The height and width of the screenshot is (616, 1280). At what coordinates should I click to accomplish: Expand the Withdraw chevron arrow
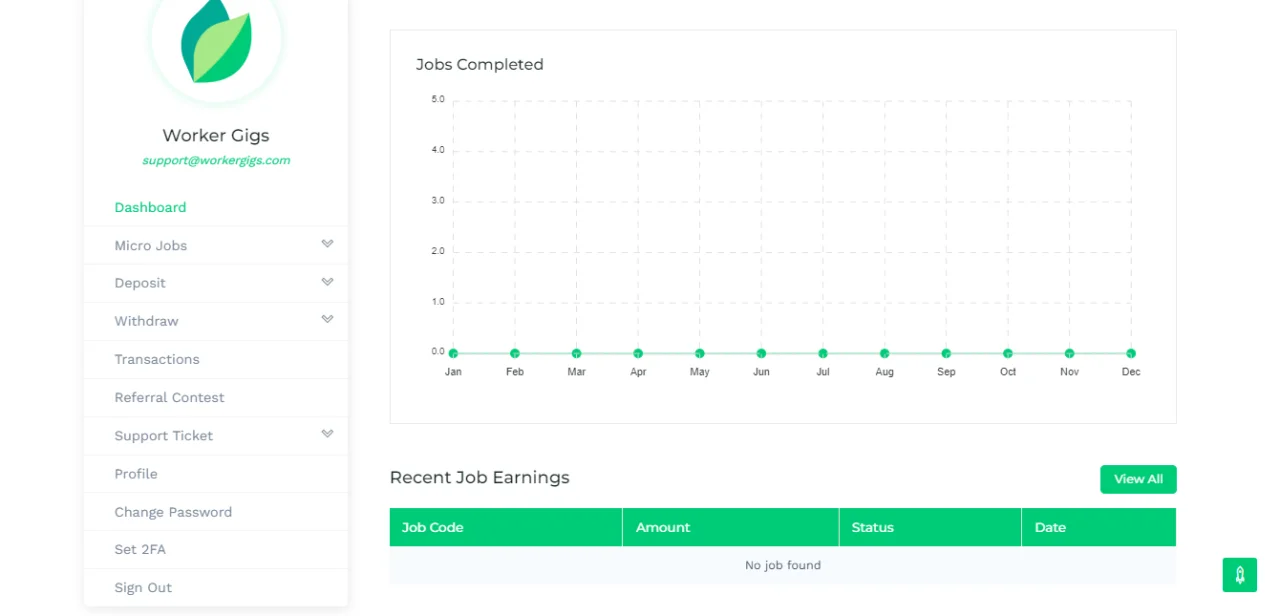(327, 319)
